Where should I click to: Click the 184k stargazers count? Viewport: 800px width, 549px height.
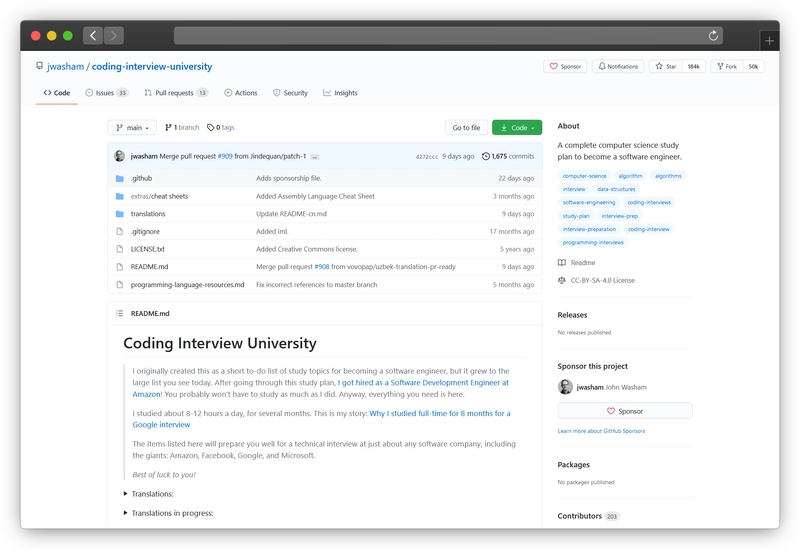pyautogui.click(x=693, y=66)
